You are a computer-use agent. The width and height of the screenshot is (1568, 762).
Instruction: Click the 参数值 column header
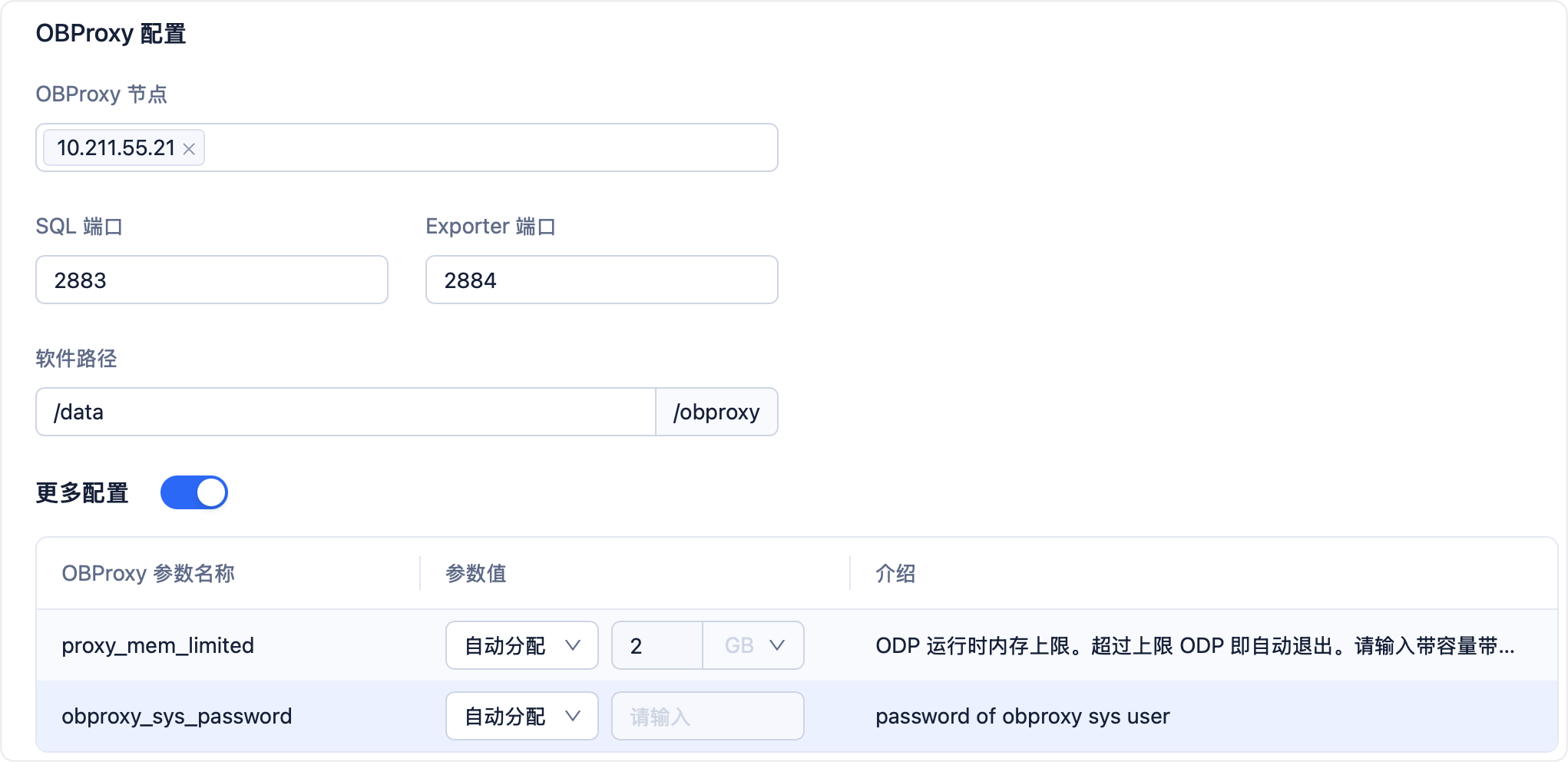tap(476, 574)
